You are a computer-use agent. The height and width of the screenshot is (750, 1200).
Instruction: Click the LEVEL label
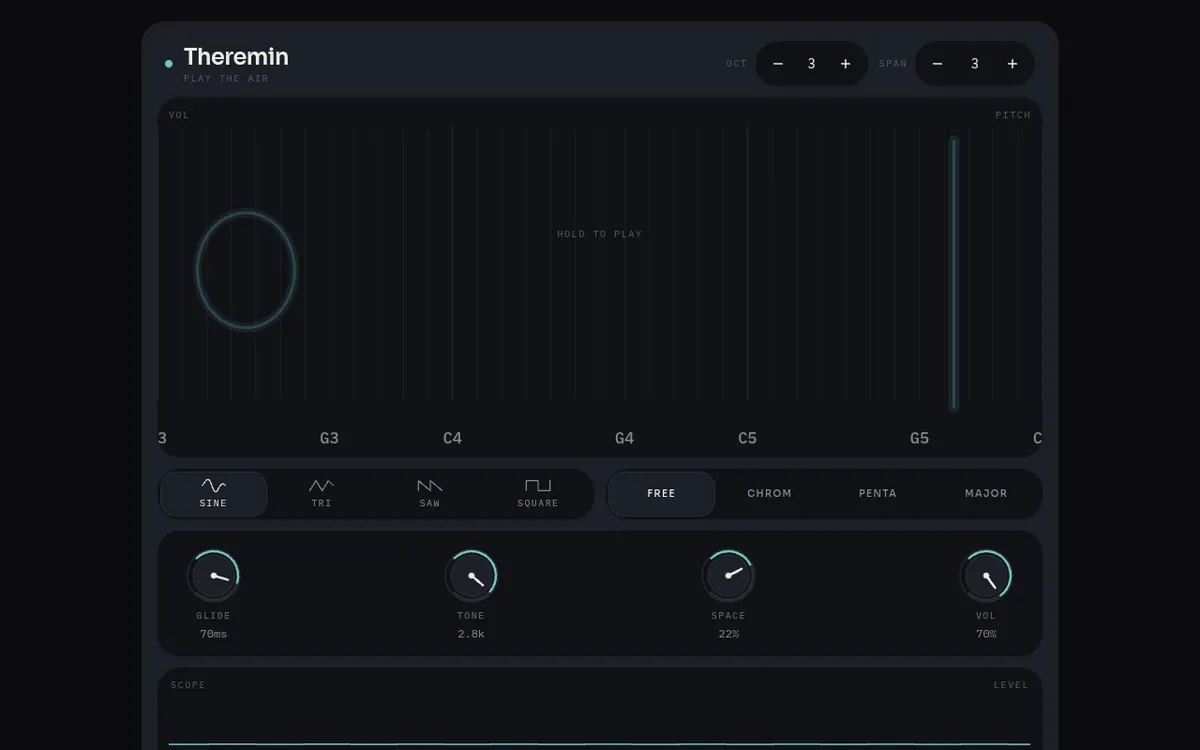click(x=1011, y=685)
